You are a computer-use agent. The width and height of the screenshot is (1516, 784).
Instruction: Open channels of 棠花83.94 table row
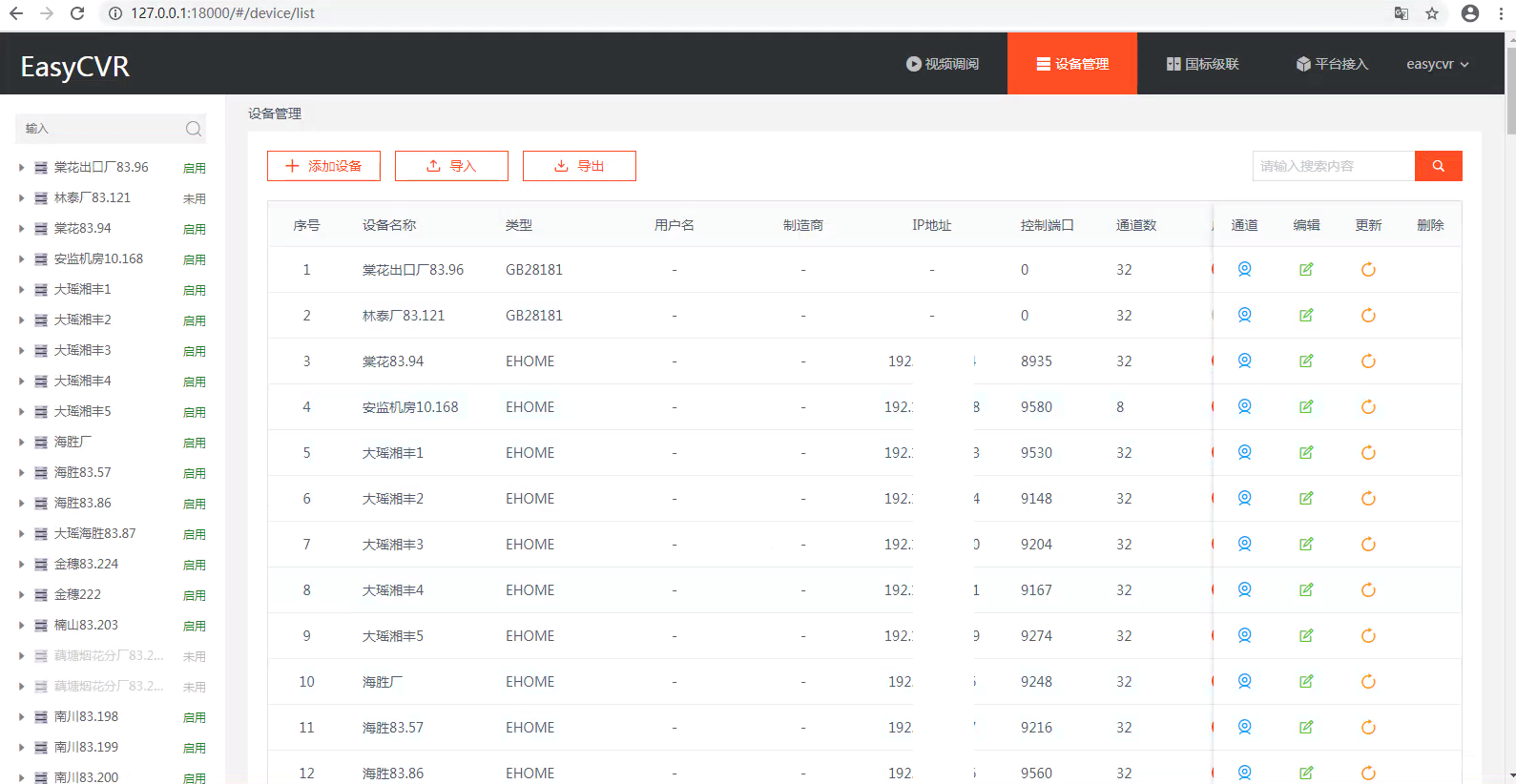[x=1244, y=361]
